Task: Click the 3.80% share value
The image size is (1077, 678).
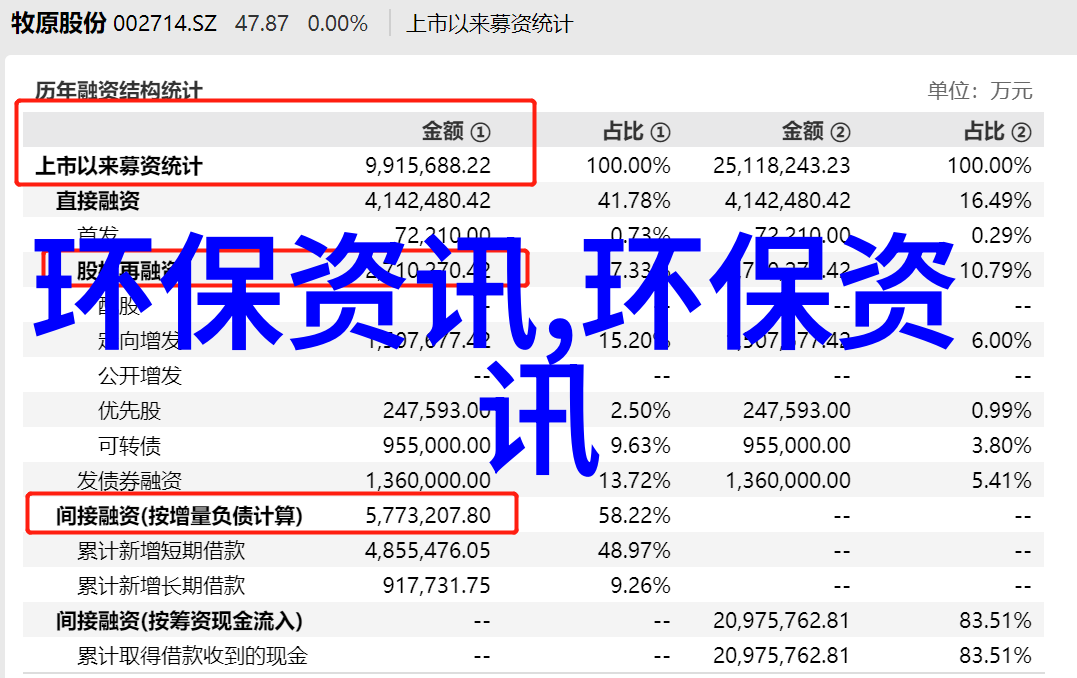Action: (x=1001, y=446)
